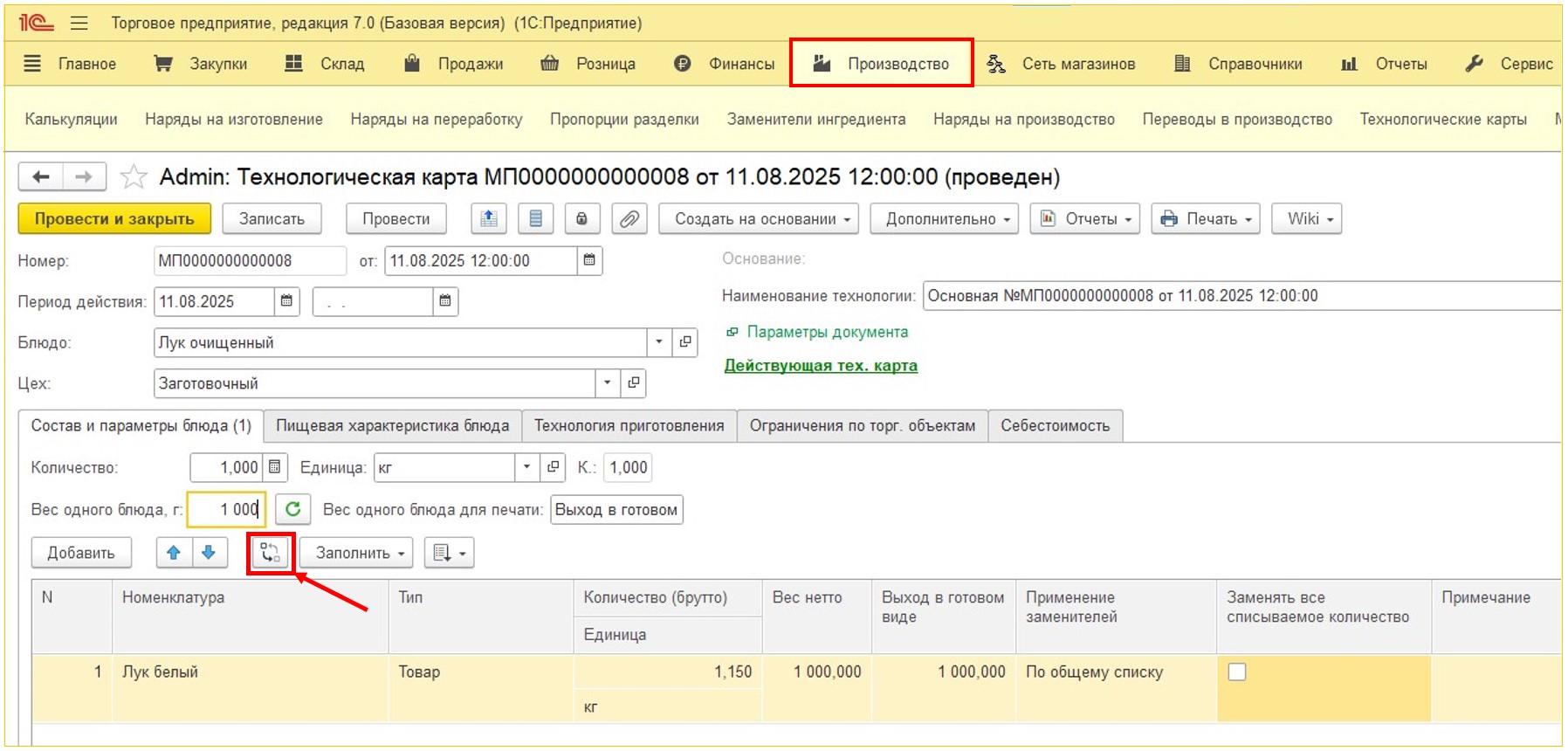Click Параметры документа link
The width and height of the screenshot is (1568, 751).
(x=827, y=332)
